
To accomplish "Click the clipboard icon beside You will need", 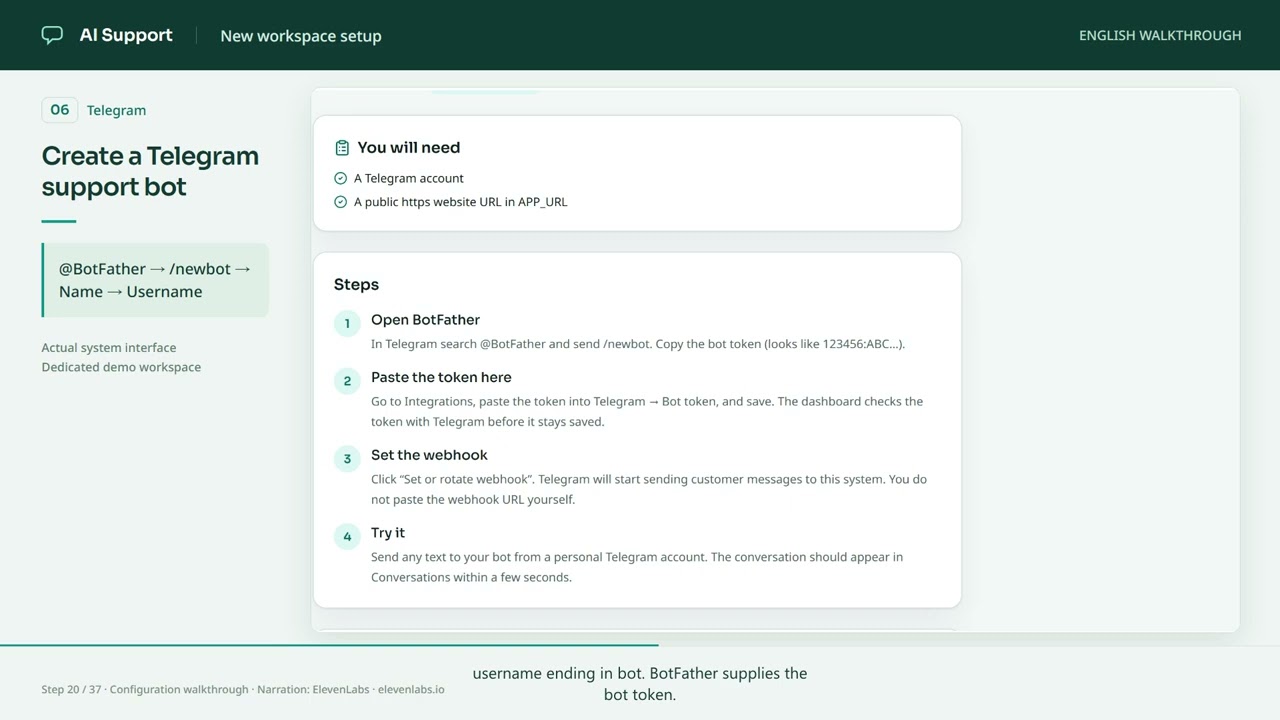I will [342, 148].
